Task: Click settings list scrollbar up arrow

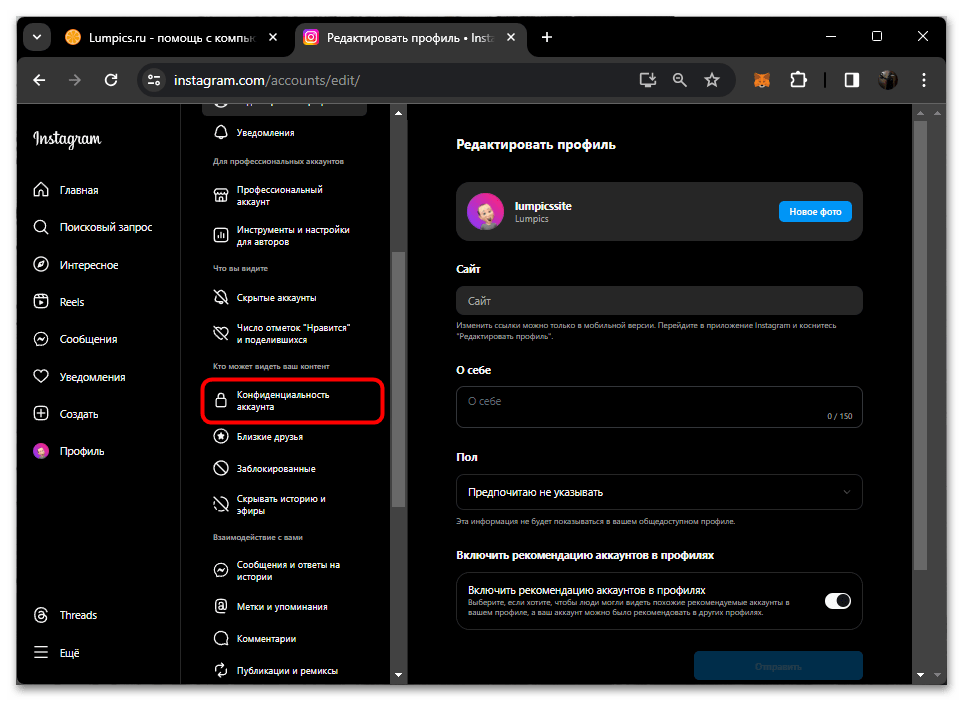Action: [399, 113]
